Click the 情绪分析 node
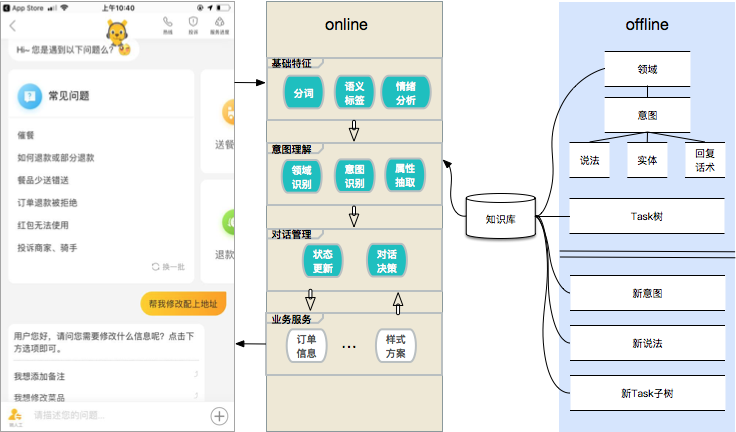 tap(406, 93)
